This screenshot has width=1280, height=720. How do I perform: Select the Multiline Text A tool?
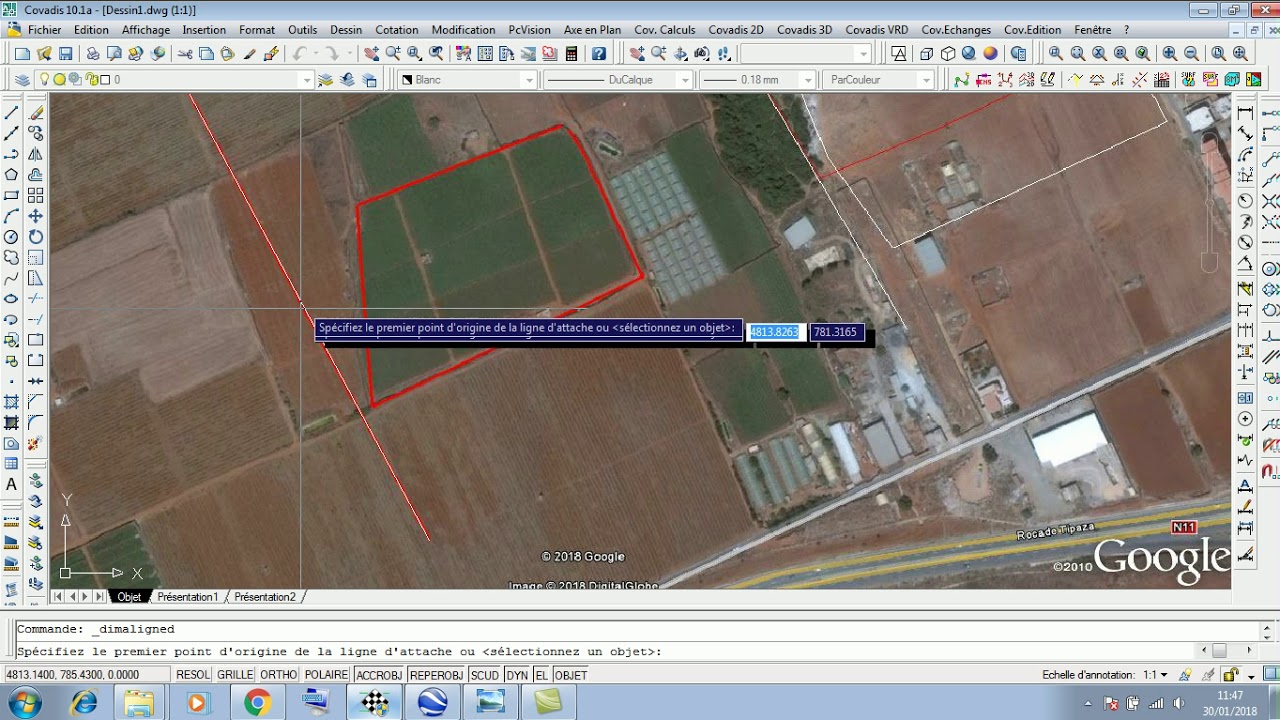point(12,485)
